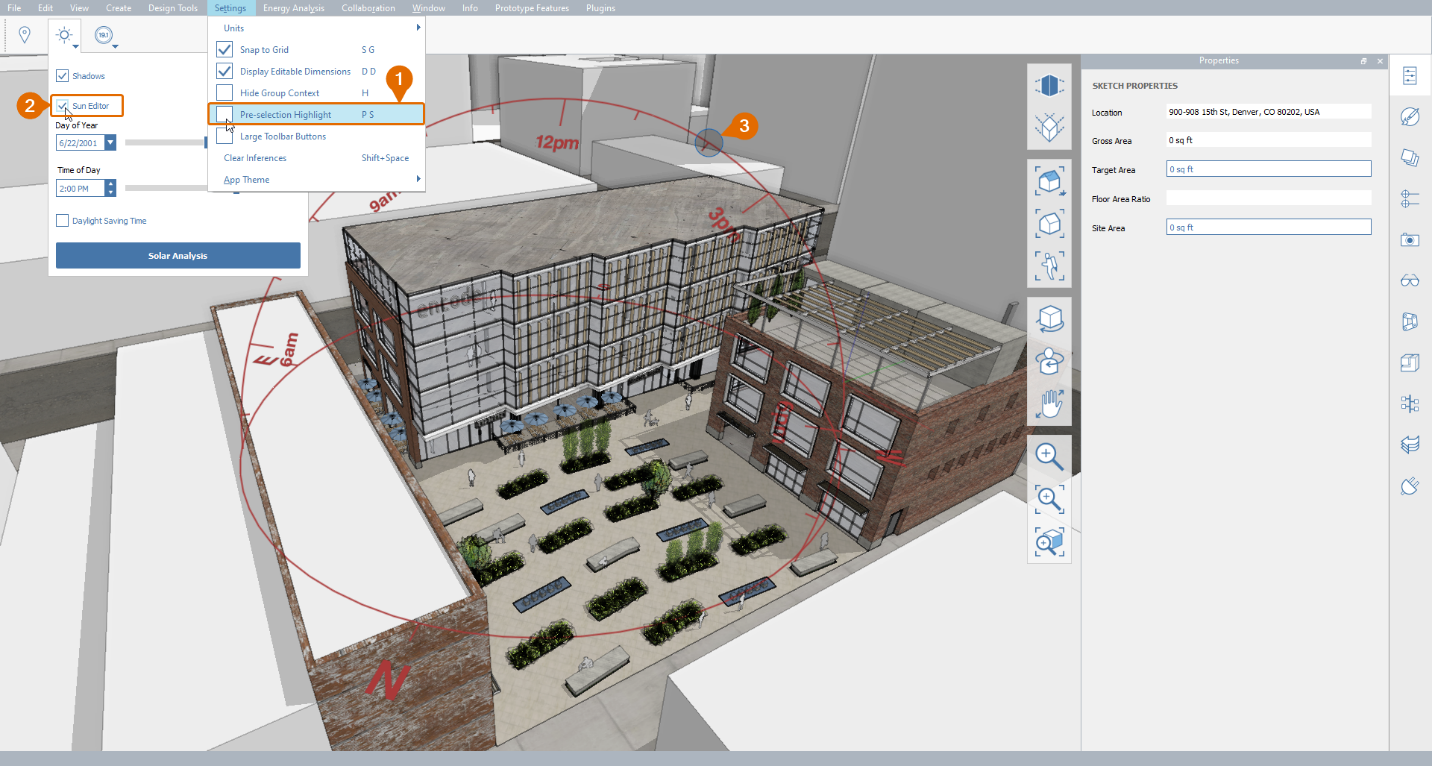Click the Set Location pin icon
Screen dimensions: 1432x766
point(25,36)
